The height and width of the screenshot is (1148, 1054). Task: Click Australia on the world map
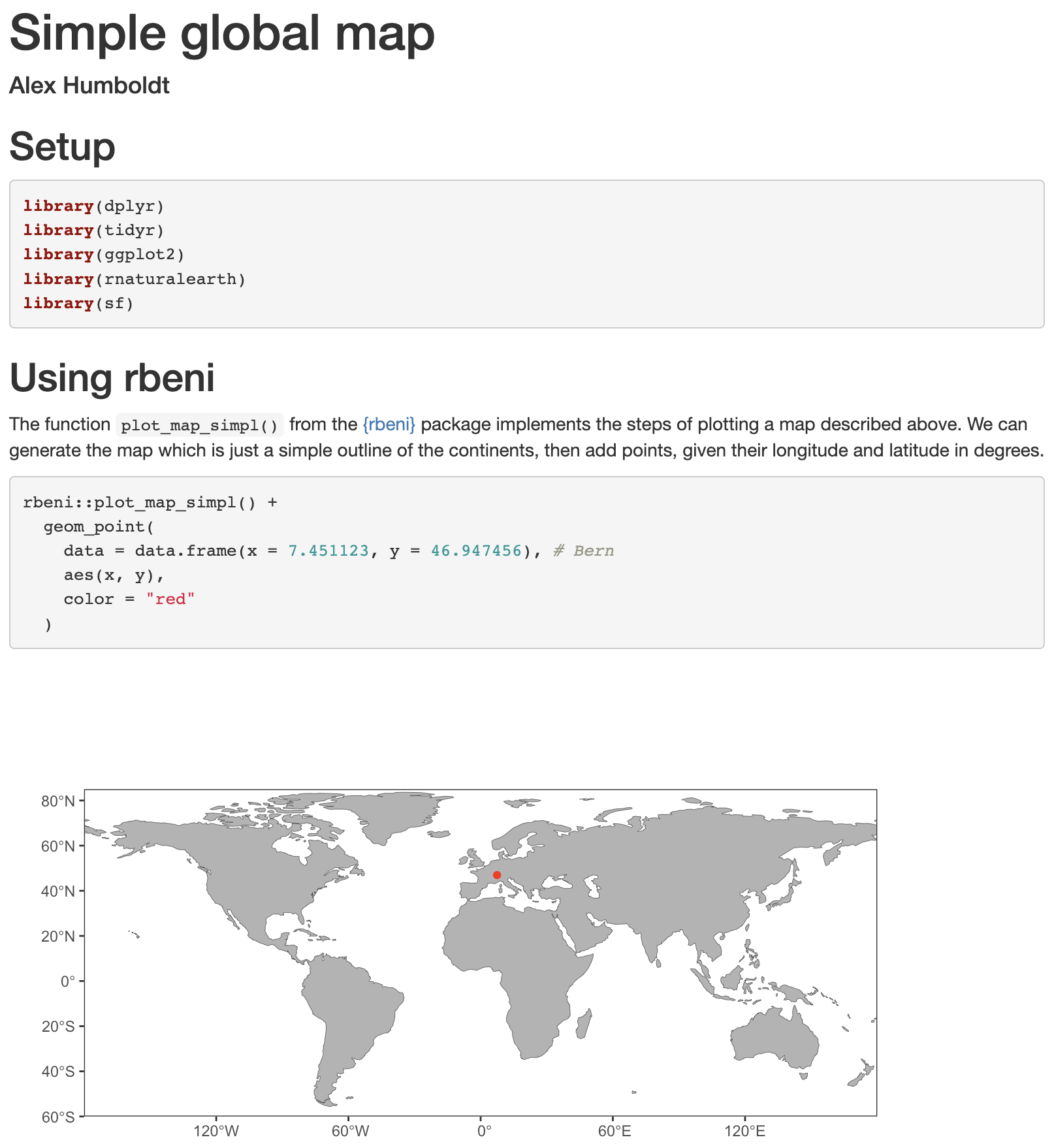[x=775, y=1038]
